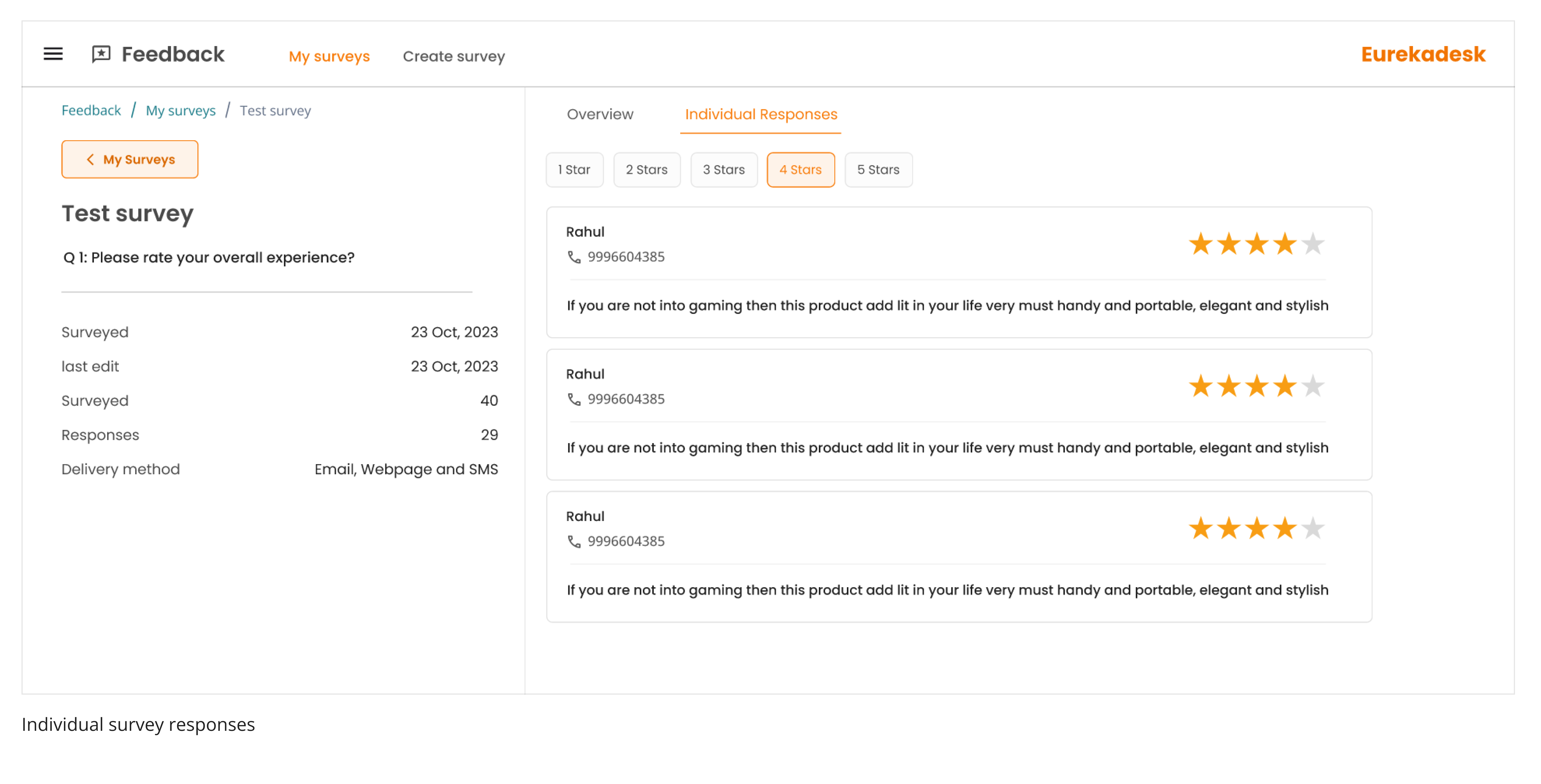This screenshot has height=784, width=1541.
Task: Click the name Rahul in third response card
Action: tap(585, 517)
